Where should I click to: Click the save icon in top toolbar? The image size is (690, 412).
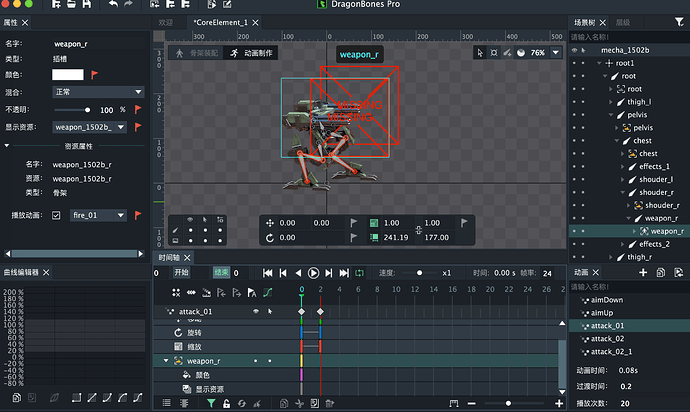pyautogui.click(x=87, y=4)
